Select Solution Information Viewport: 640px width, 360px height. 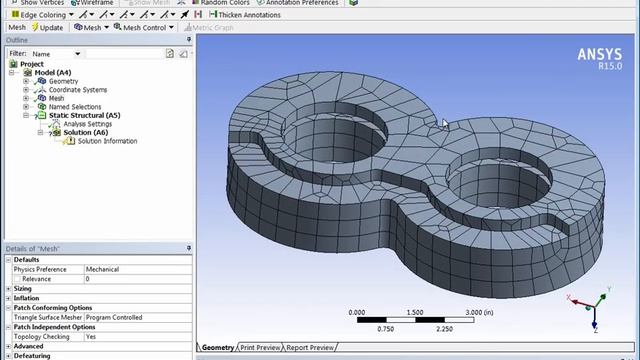coord(107,141)
